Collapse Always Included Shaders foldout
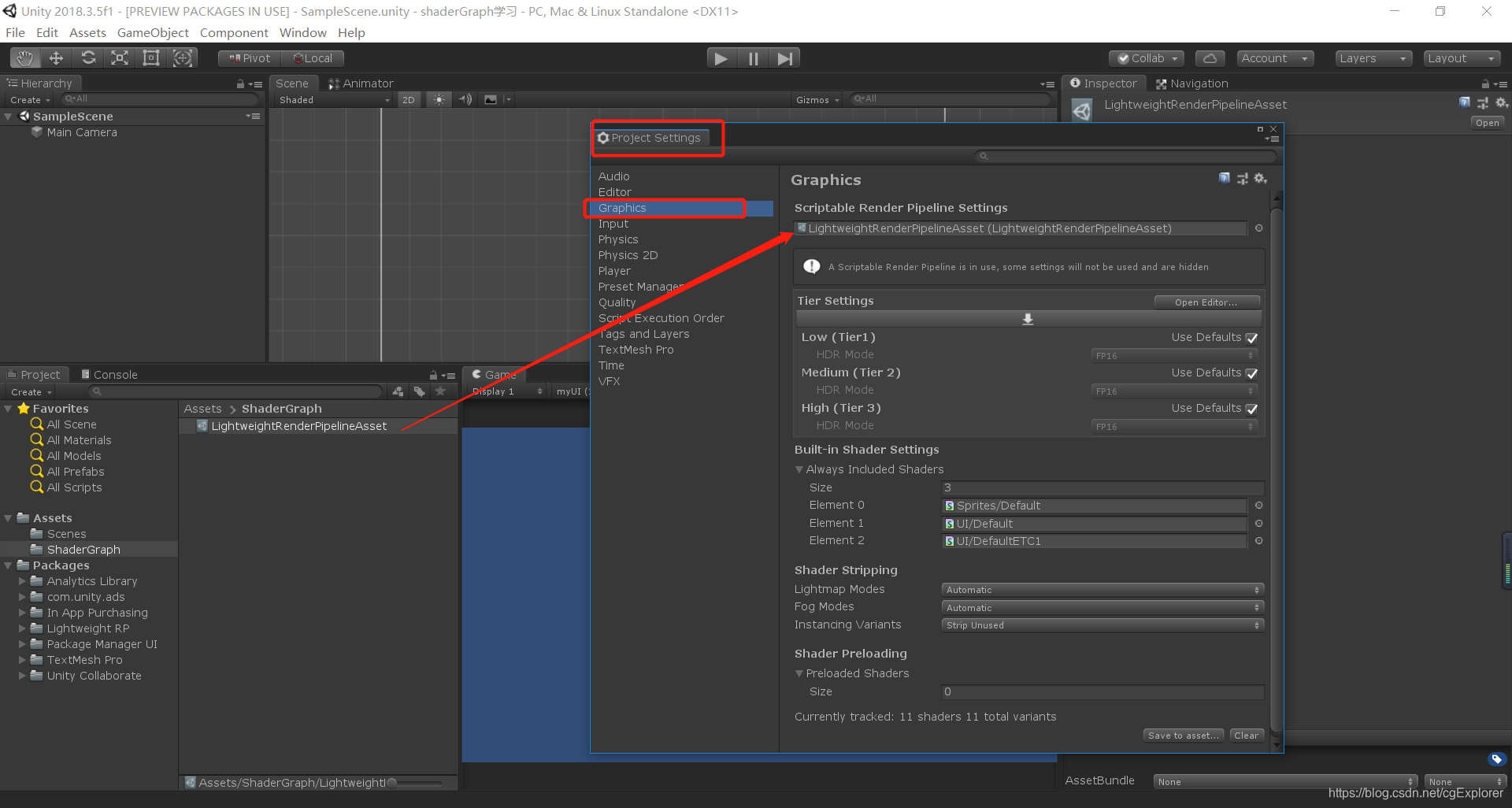The width and height of the screenshot is (1512, 808). (799, 469)
